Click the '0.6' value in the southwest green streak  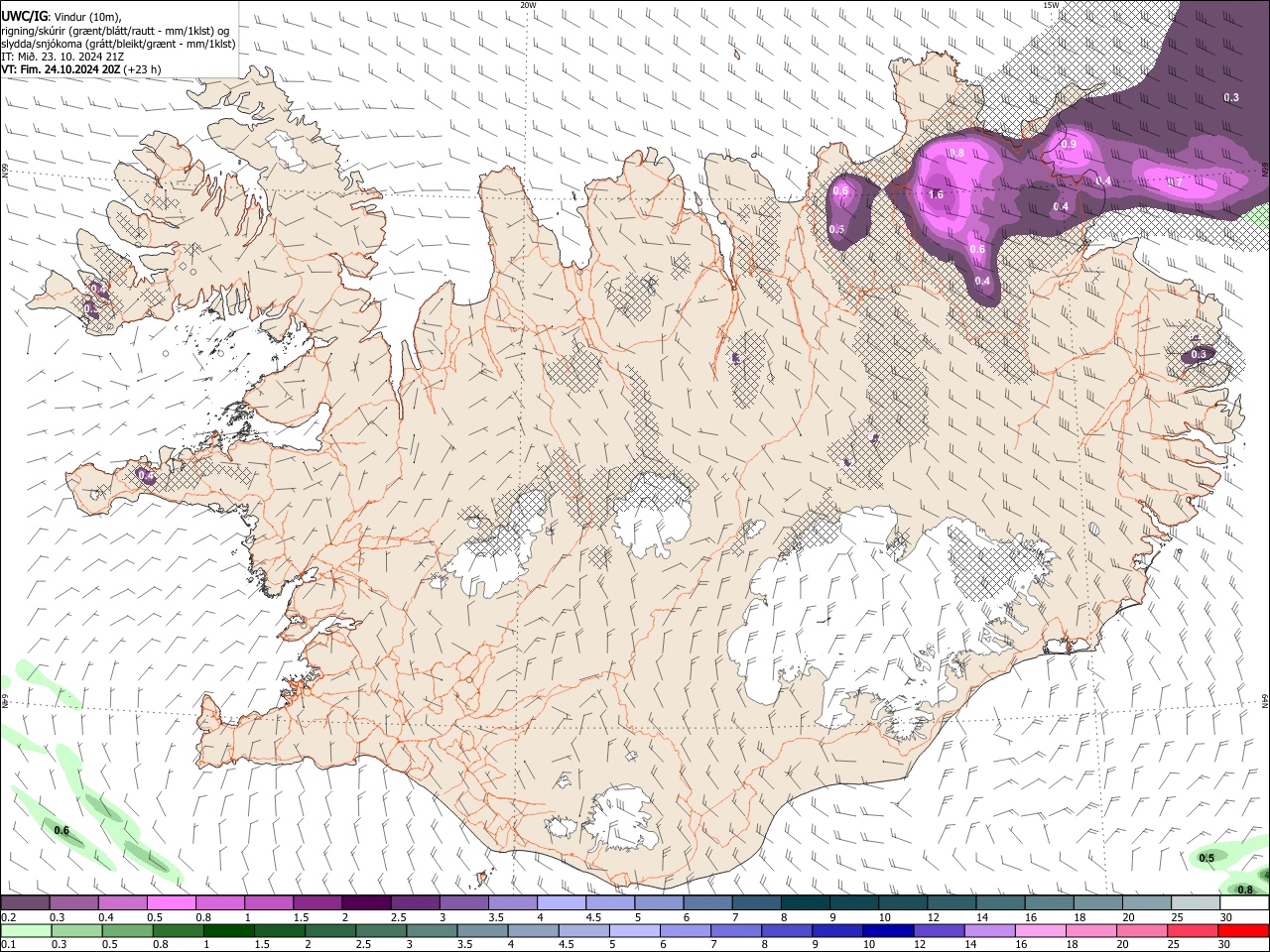pos(62,830)
